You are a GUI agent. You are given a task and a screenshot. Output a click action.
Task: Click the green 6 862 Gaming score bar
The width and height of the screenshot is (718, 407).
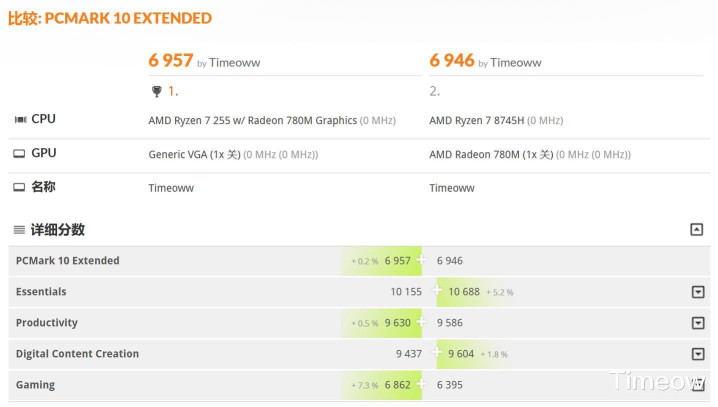(383, 385)
